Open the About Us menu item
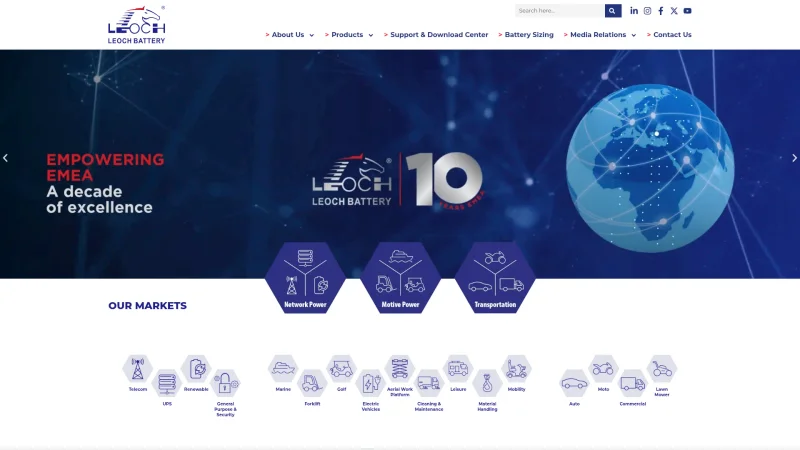Screen dimensions: 800x450 click(x=288, y=35)
